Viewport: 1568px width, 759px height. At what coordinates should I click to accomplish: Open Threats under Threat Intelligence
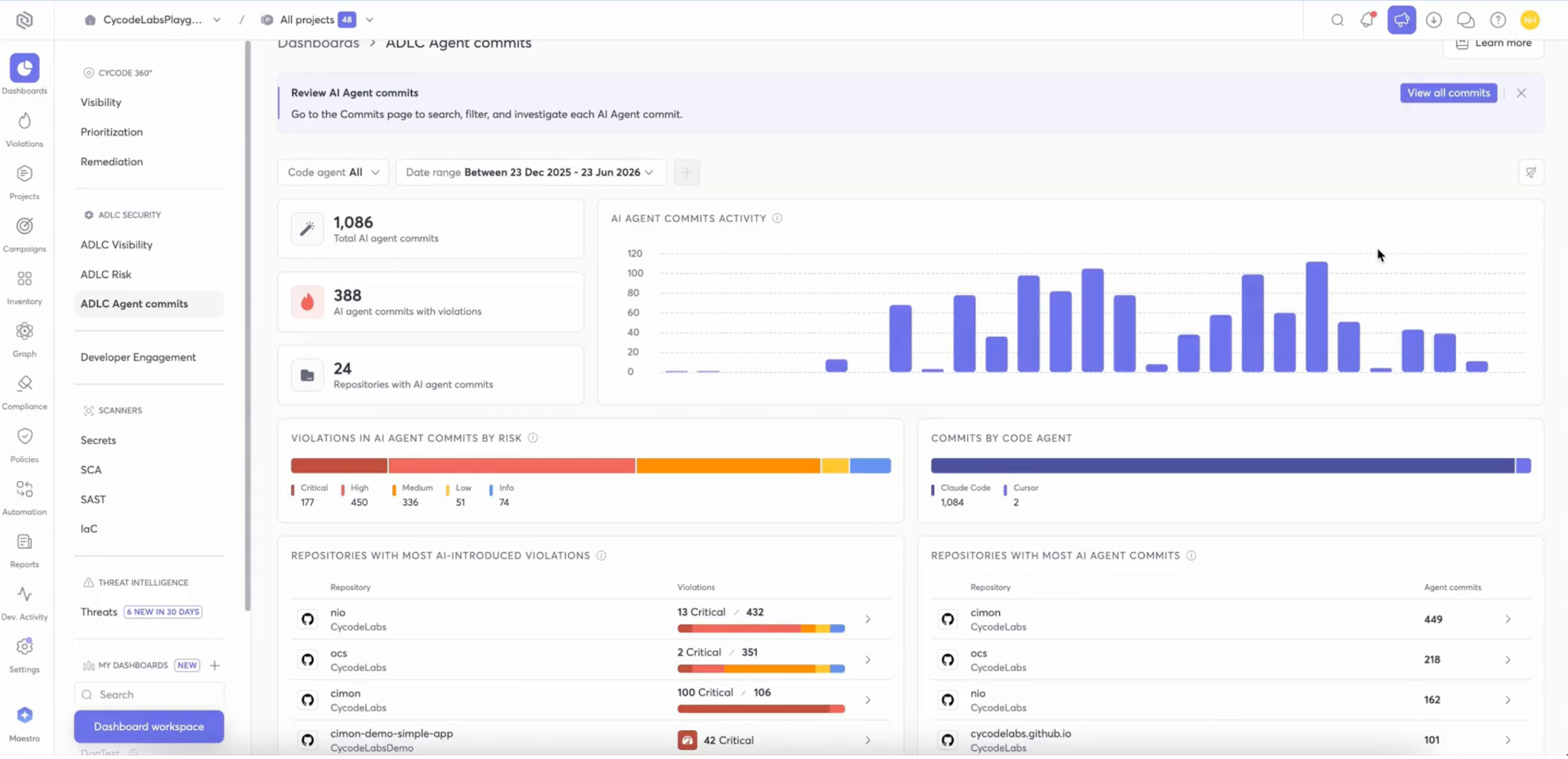[x=99, y=612]
